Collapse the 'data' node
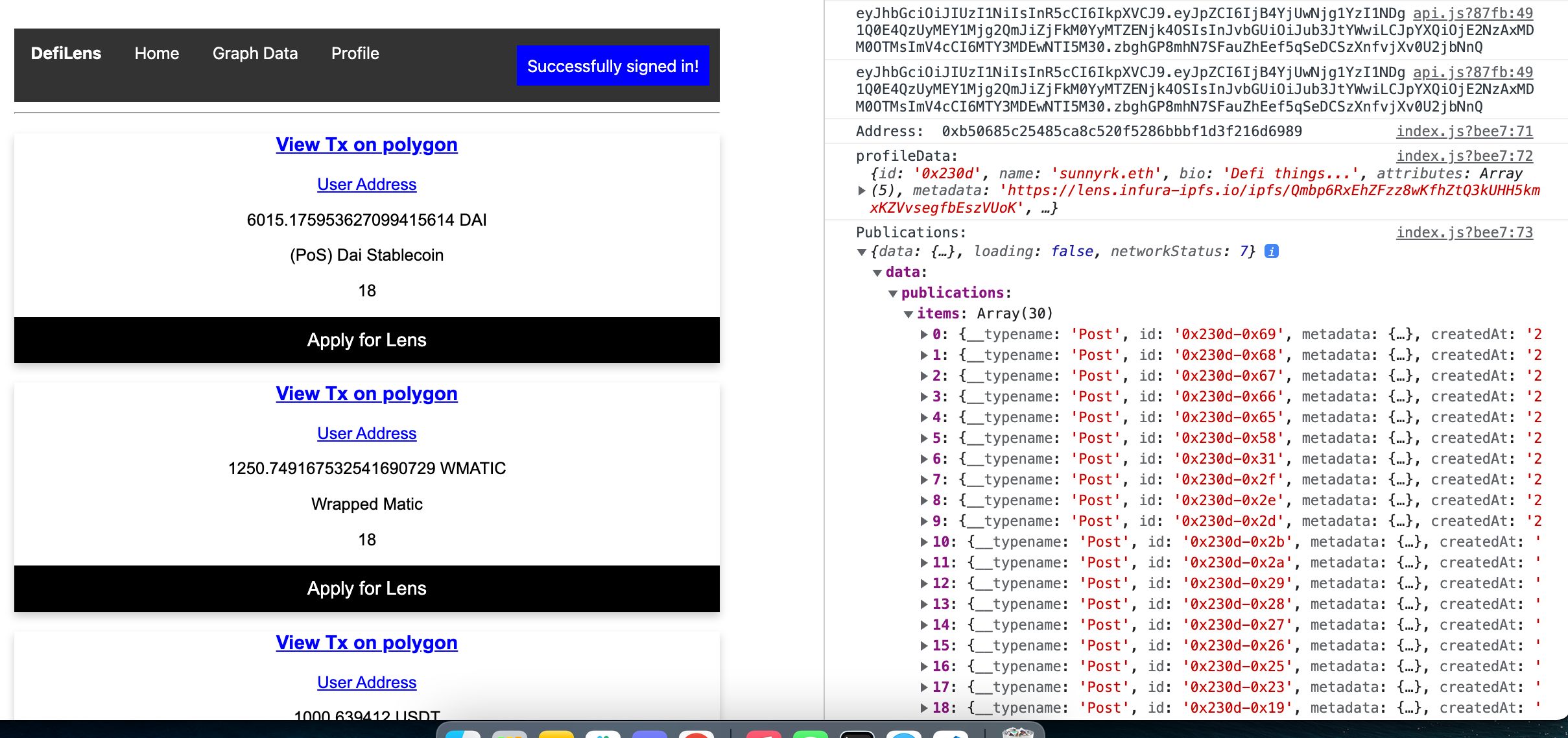 tap(877, 272)
